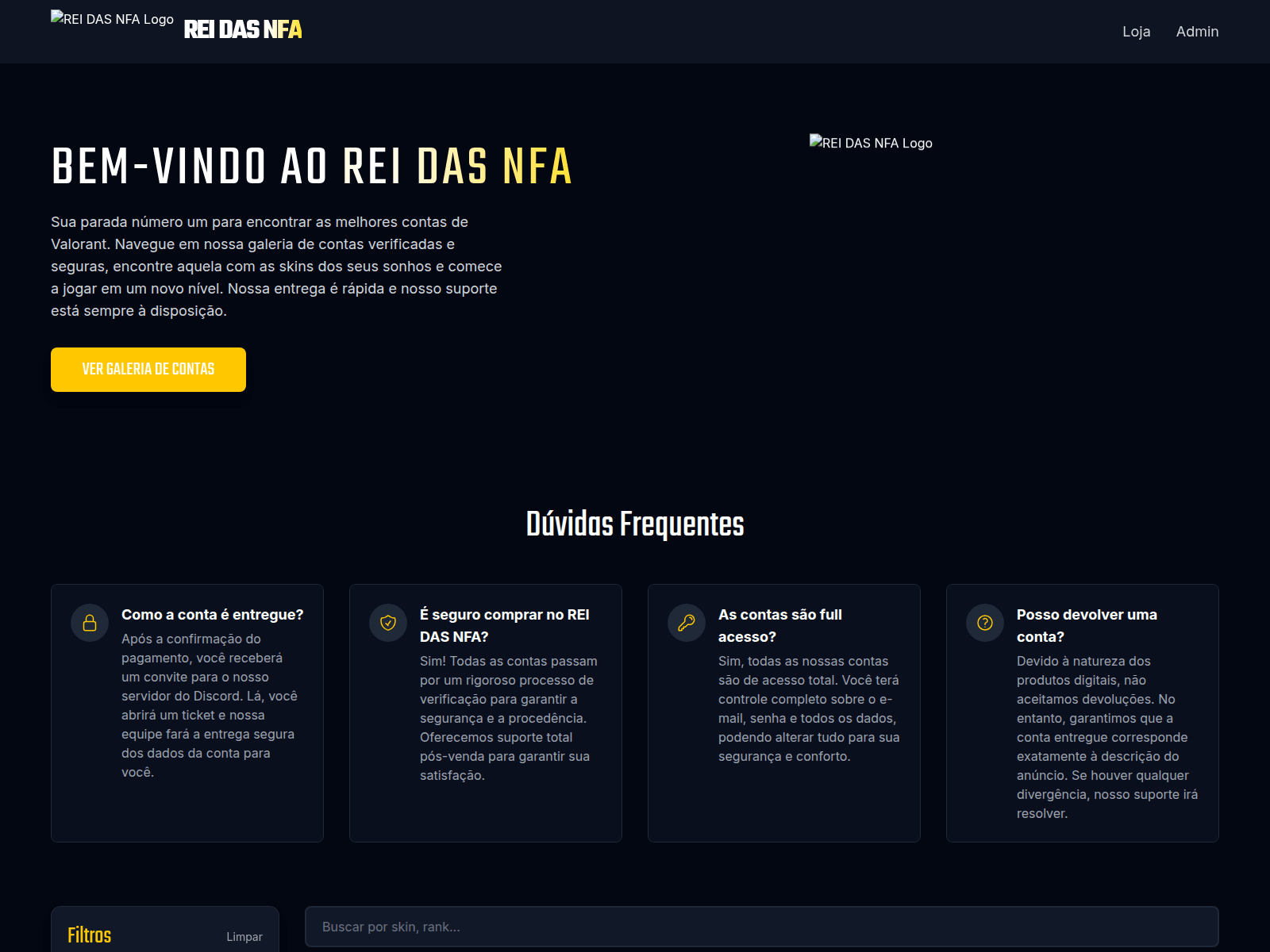1270x952 pixels.
Task: Click the 'Como a conta é entregue?' question title
Action: point(213,615)
